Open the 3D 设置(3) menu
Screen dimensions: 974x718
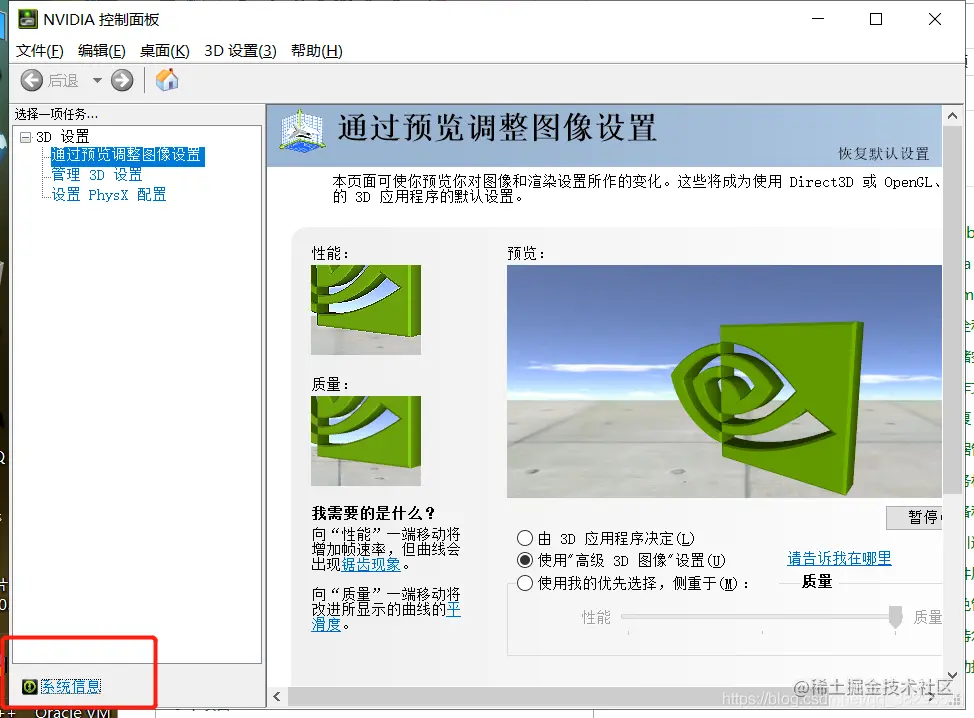pyautogui.click(x=240, y=51)
